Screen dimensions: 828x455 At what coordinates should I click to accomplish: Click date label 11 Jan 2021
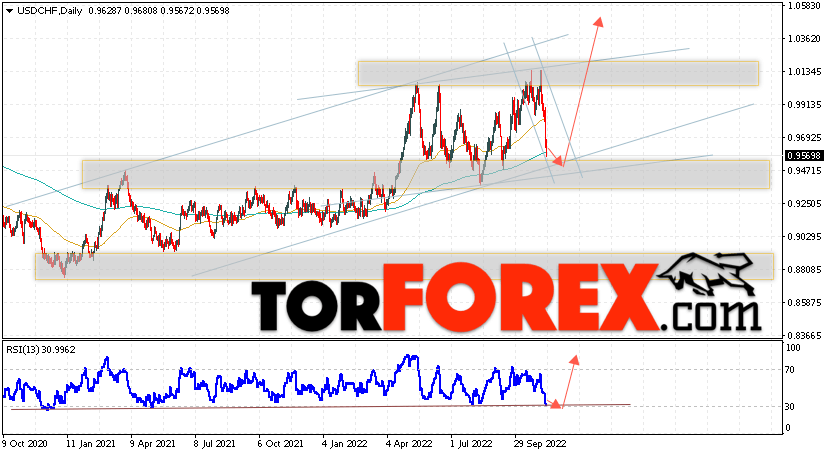[90, 444]
